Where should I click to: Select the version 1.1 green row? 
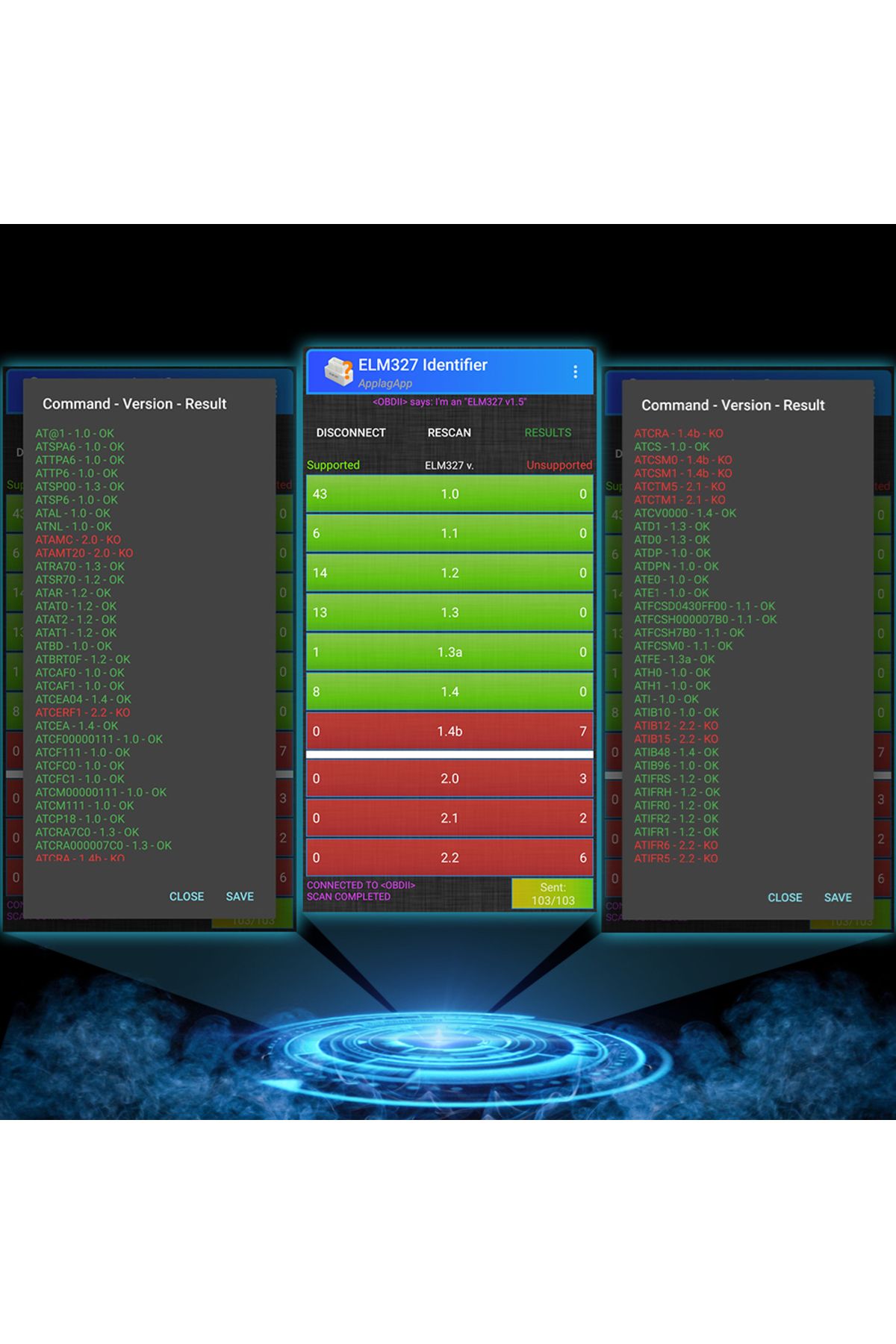449,533
